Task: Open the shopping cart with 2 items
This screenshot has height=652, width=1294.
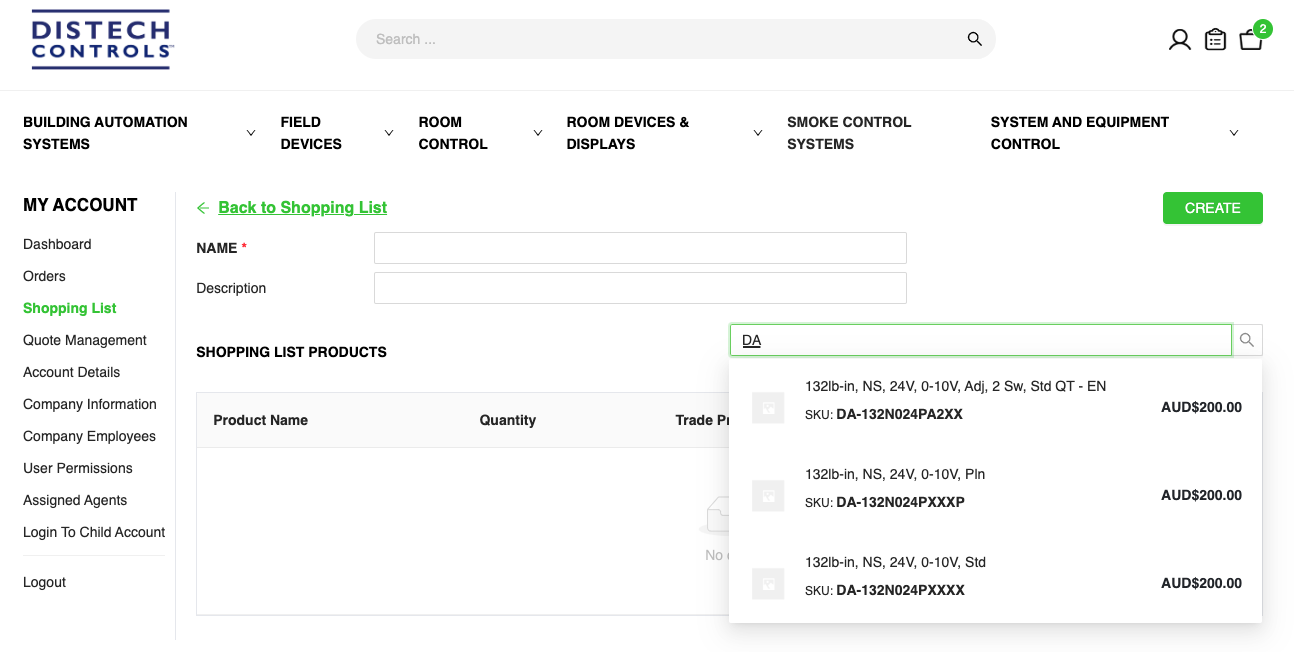Action: point(1251,39)
